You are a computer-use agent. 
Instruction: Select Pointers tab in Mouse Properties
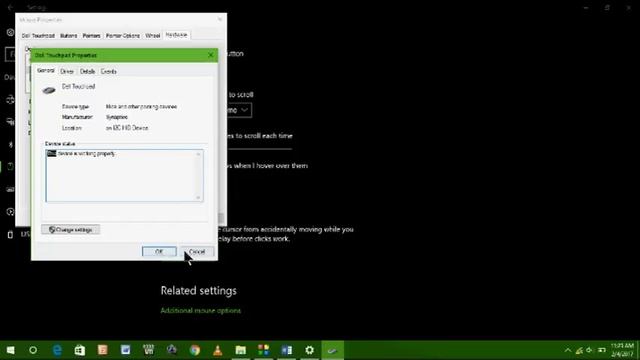[91, 36]
